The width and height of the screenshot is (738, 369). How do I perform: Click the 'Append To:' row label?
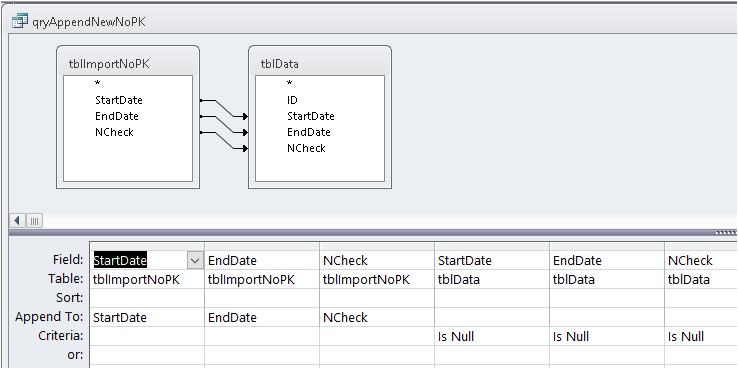tap(49, 317)
